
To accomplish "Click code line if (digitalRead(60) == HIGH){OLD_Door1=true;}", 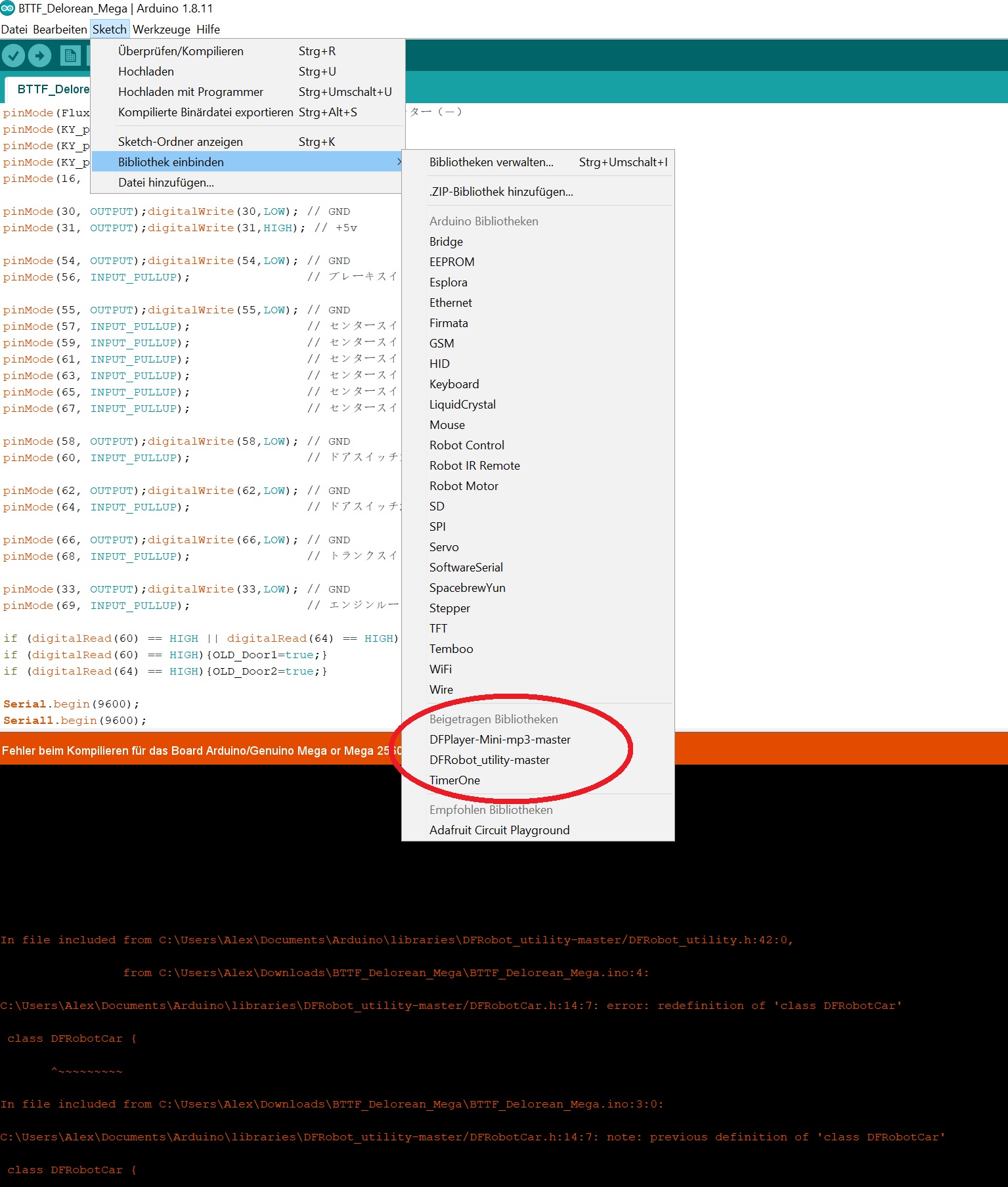I will (x=165, y=655).
